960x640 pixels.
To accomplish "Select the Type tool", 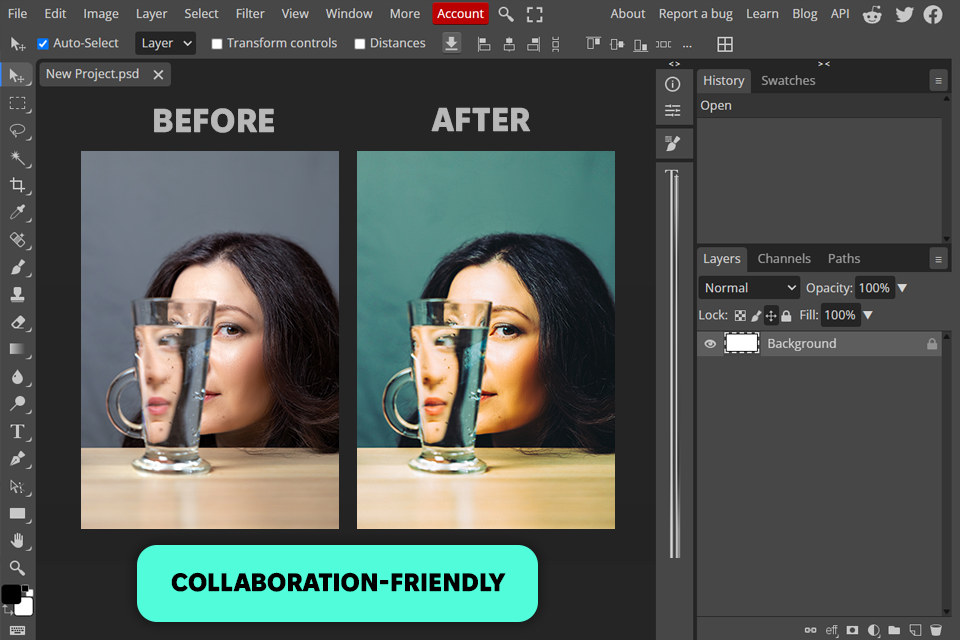I will 17,432.
